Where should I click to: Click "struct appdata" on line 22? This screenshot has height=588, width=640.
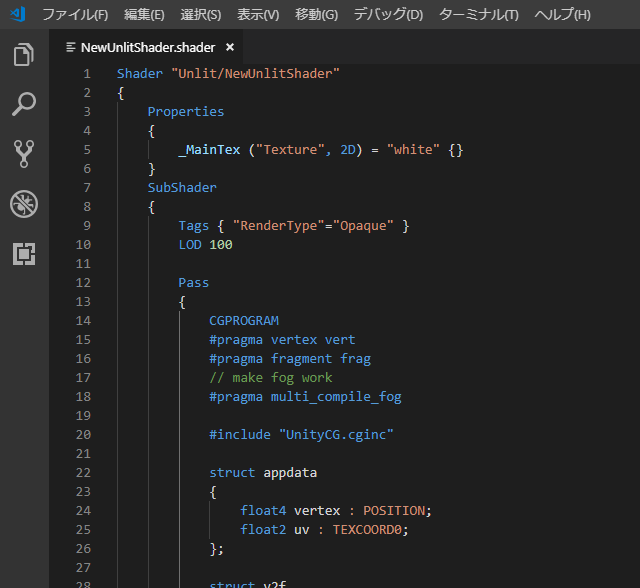(x=263, y=473)
